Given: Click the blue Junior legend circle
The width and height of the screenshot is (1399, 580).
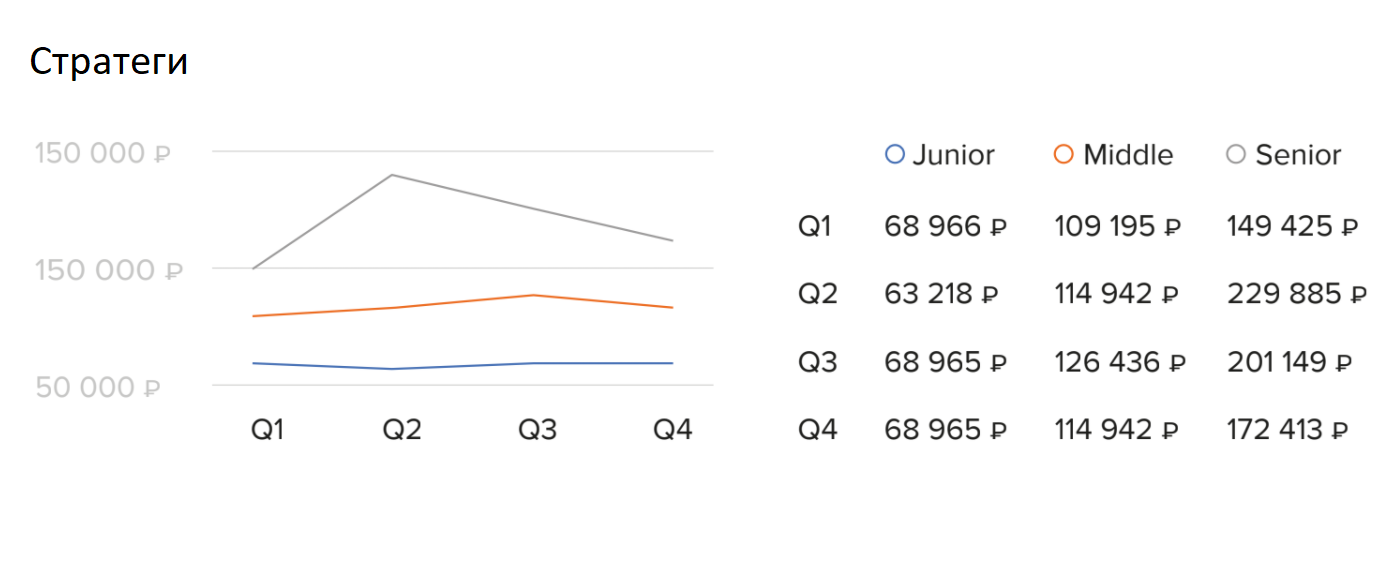Looking at the screenshot, I should (x=895, y=154).
